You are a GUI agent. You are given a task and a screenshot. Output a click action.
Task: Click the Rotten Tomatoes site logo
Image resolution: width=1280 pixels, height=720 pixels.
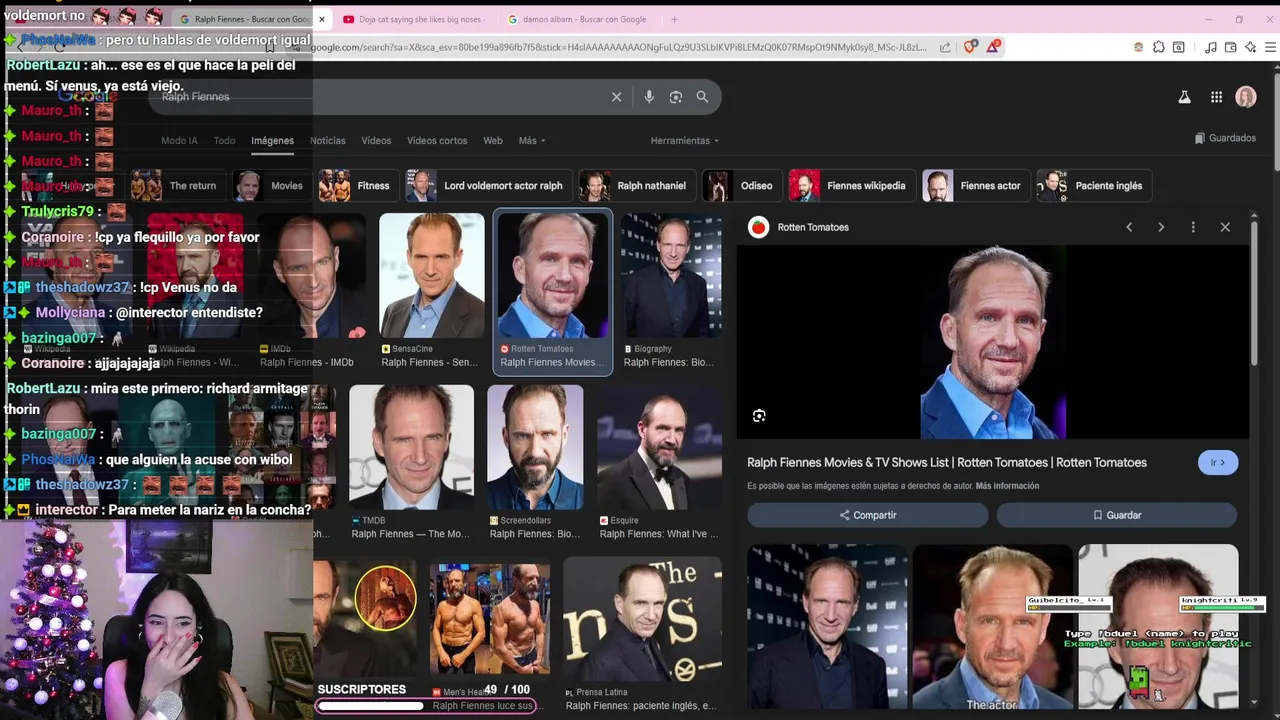click(759, 227)
